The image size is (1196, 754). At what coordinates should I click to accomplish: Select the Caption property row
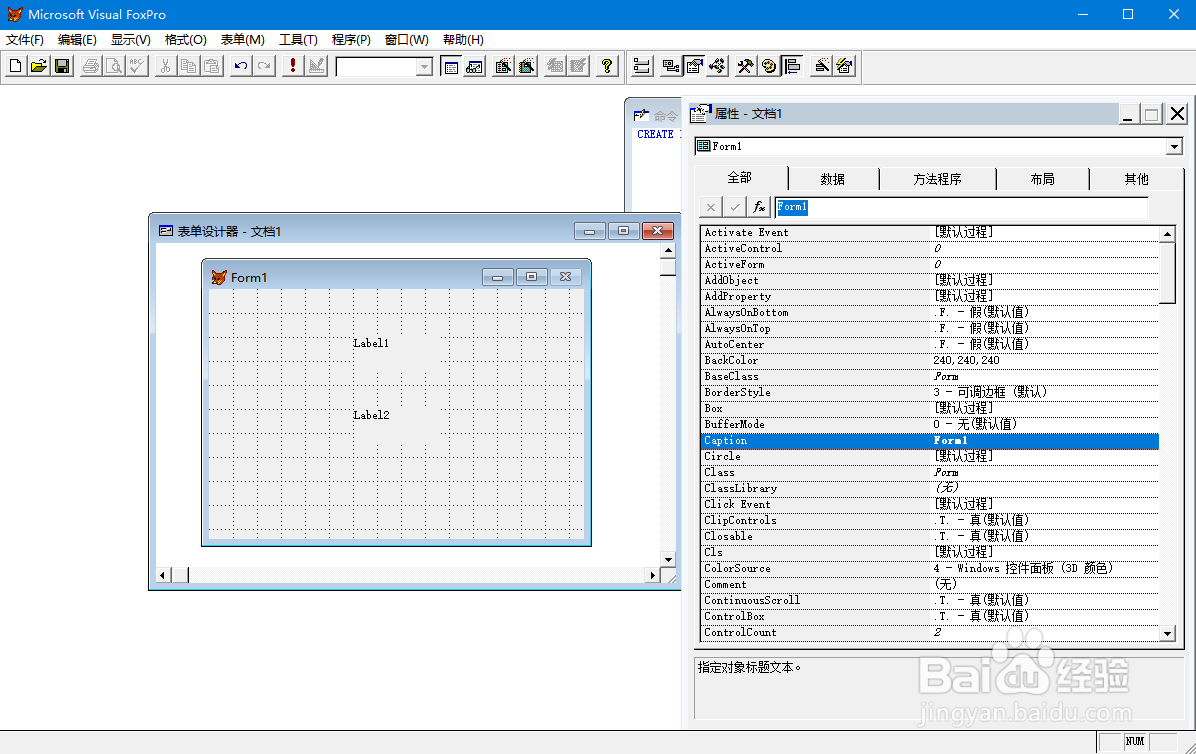tap(930, 441)
